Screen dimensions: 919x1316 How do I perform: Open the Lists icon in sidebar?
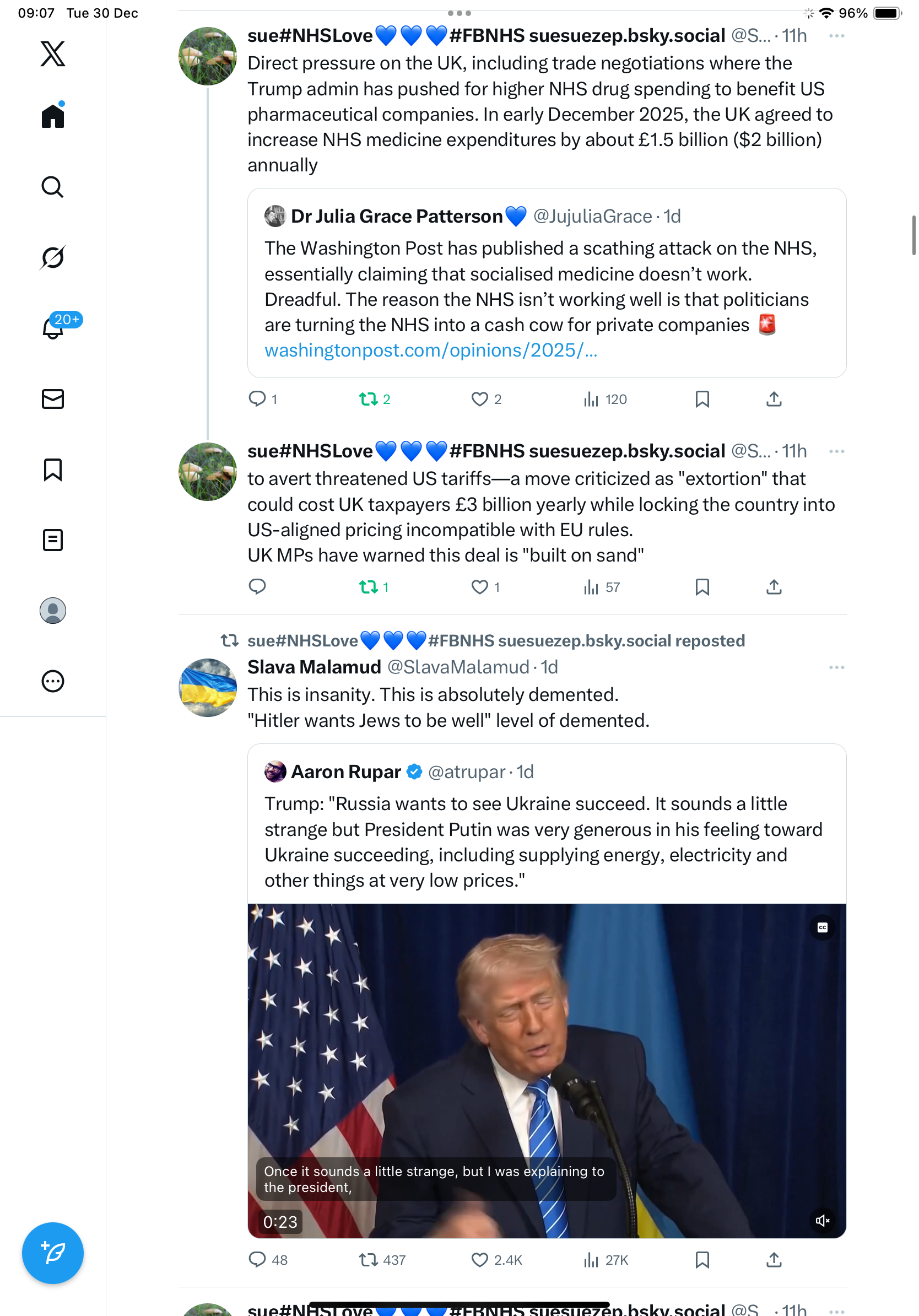click(53, 540)
